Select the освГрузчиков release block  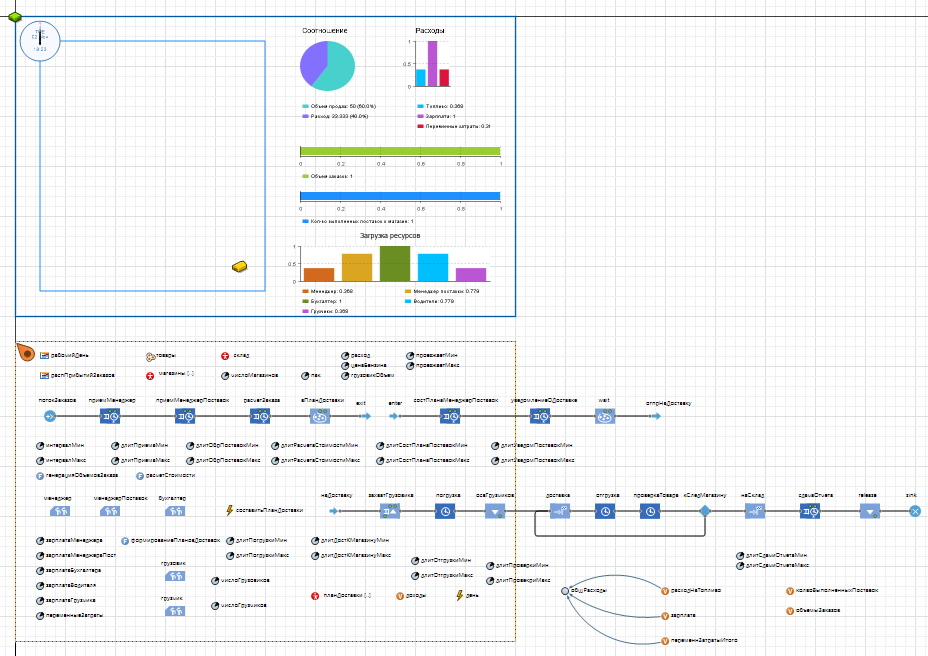coord(495,511)
